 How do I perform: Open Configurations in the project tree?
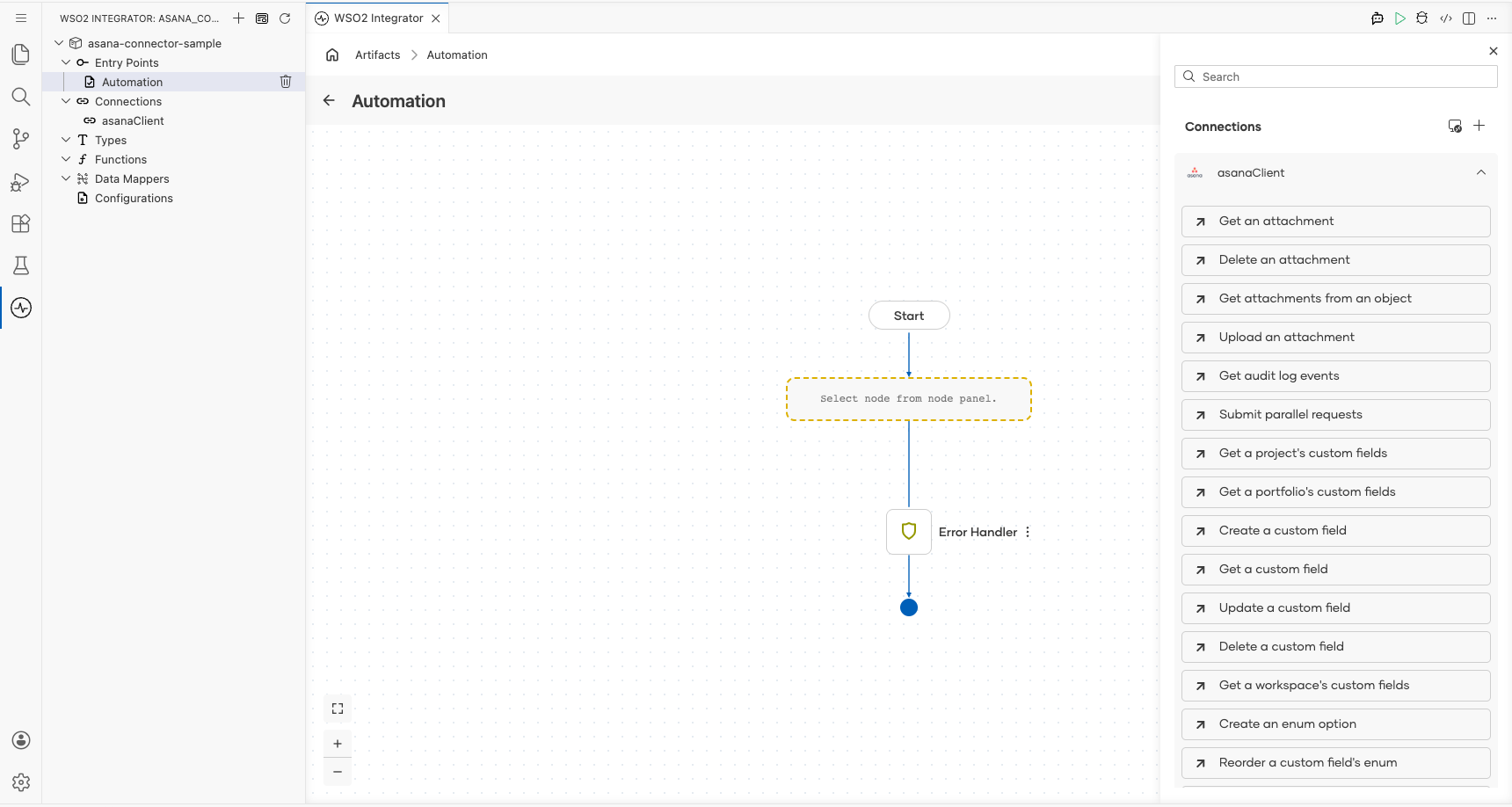pyautogui.click(x=134, y=198)
